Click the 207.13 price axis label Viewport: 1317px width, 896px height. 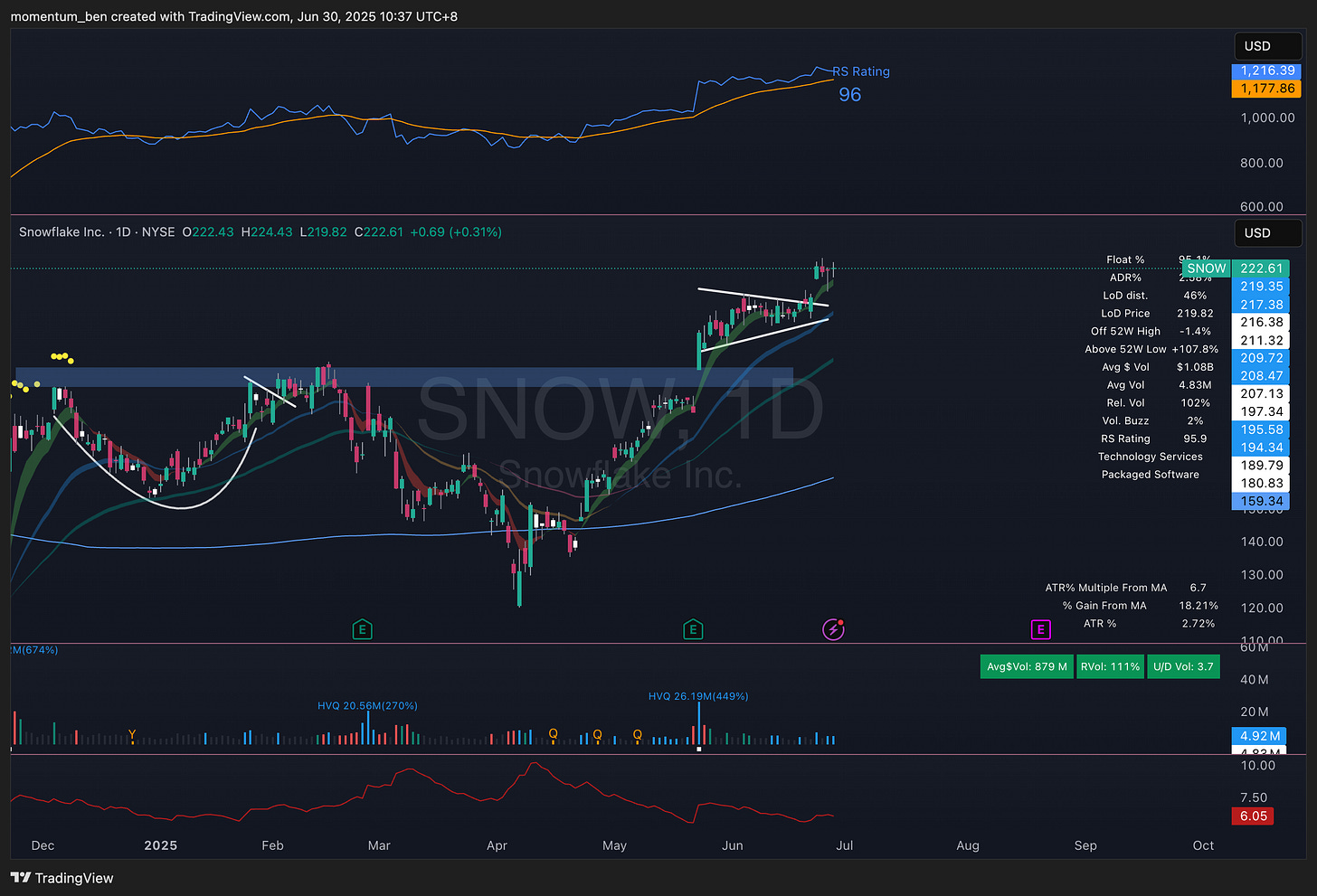click(x=1261, y=393)
